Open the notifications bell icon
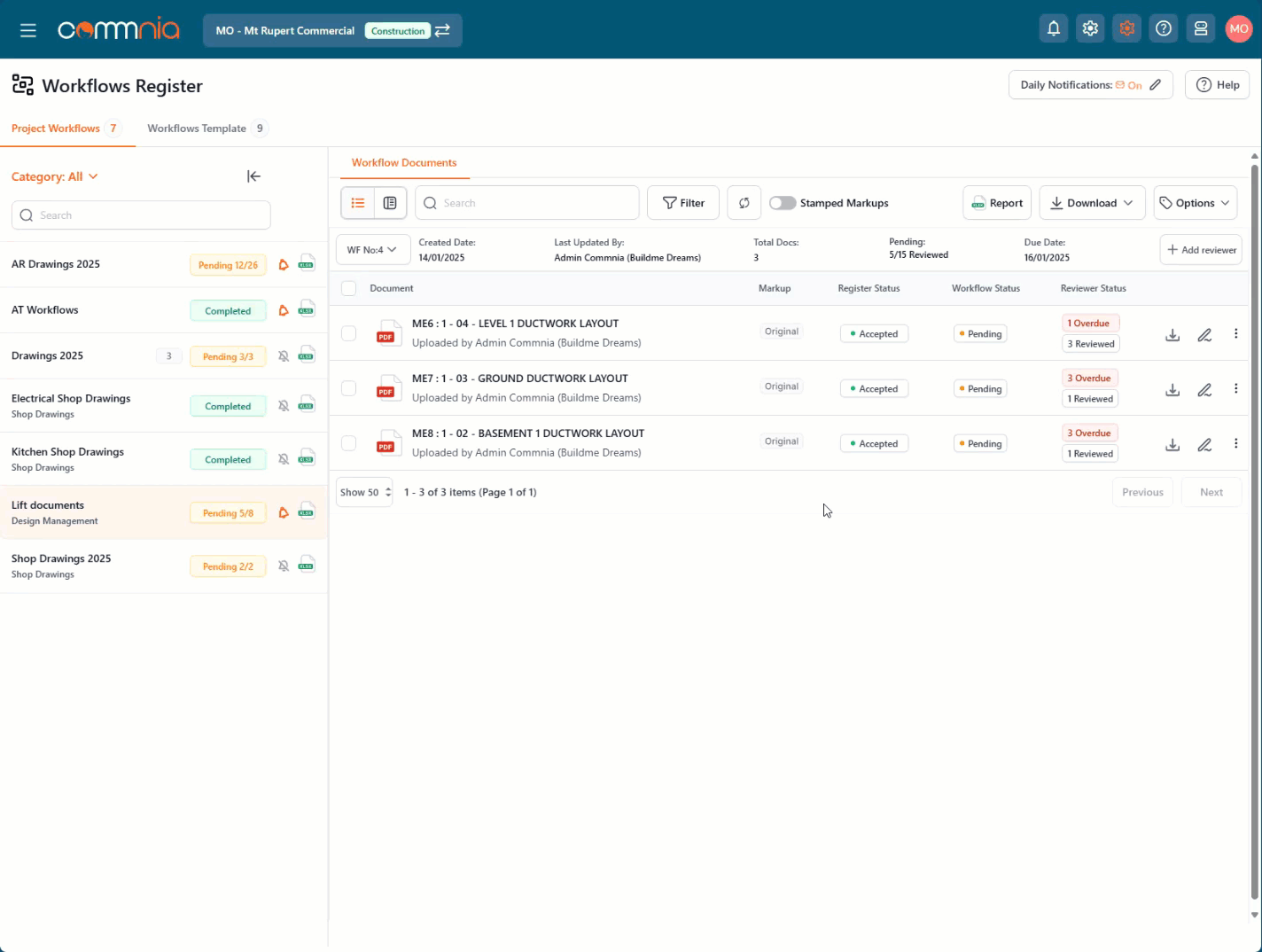Viewport: 1262px width, 952px height. pos(1053,29)
